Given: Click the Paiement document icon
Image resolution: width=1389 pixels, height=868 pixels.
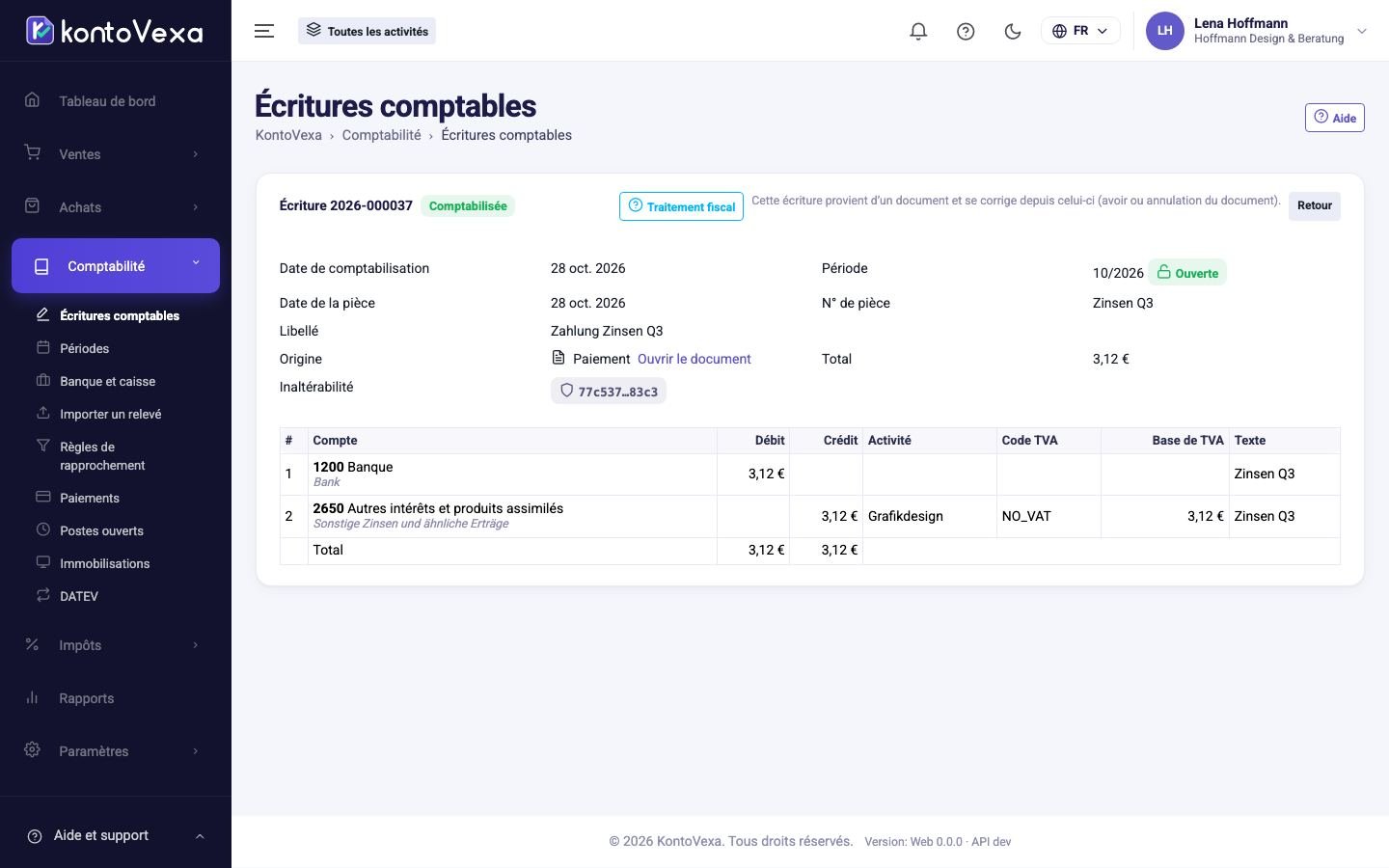Looking at the screenshot, I should pos(558,358).
